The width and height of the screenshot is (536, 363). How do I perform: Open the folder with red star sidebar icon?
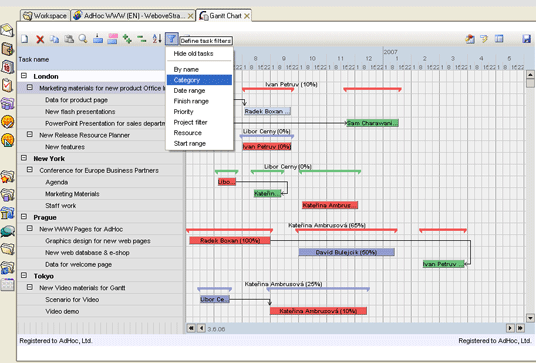pos(8,177)
